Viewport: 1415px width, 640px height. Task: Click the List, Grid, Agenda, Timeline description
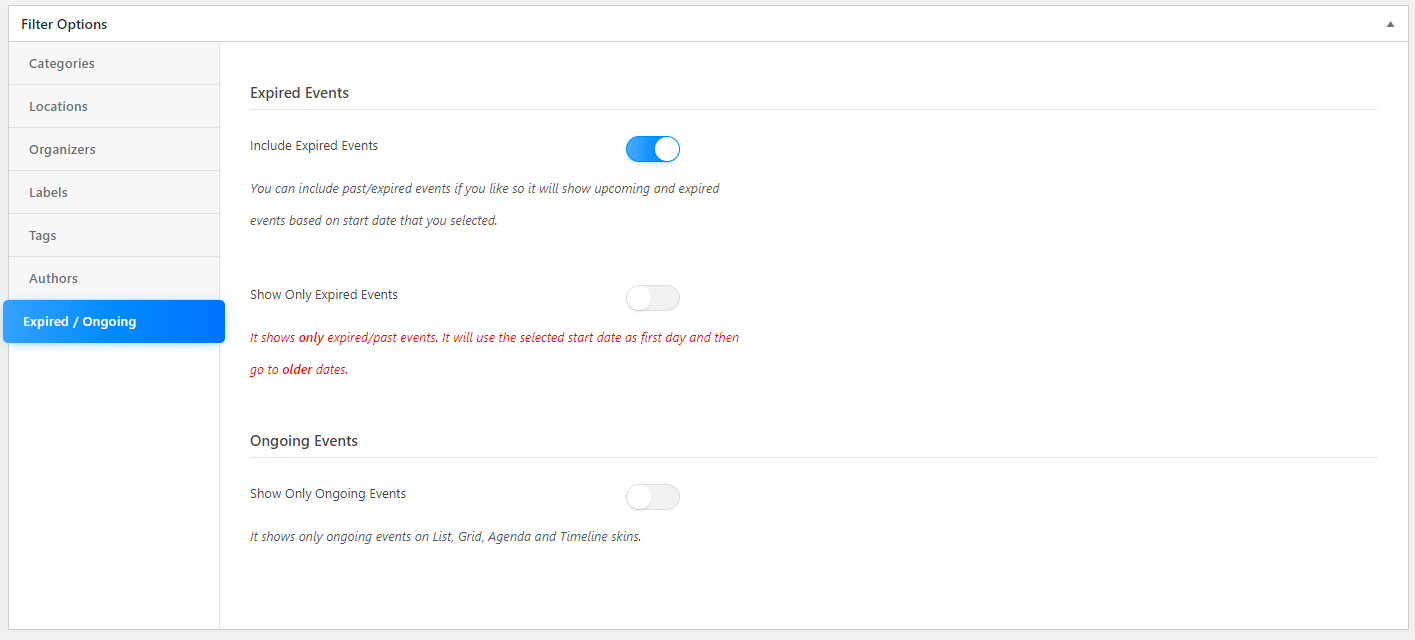(445, 536)
